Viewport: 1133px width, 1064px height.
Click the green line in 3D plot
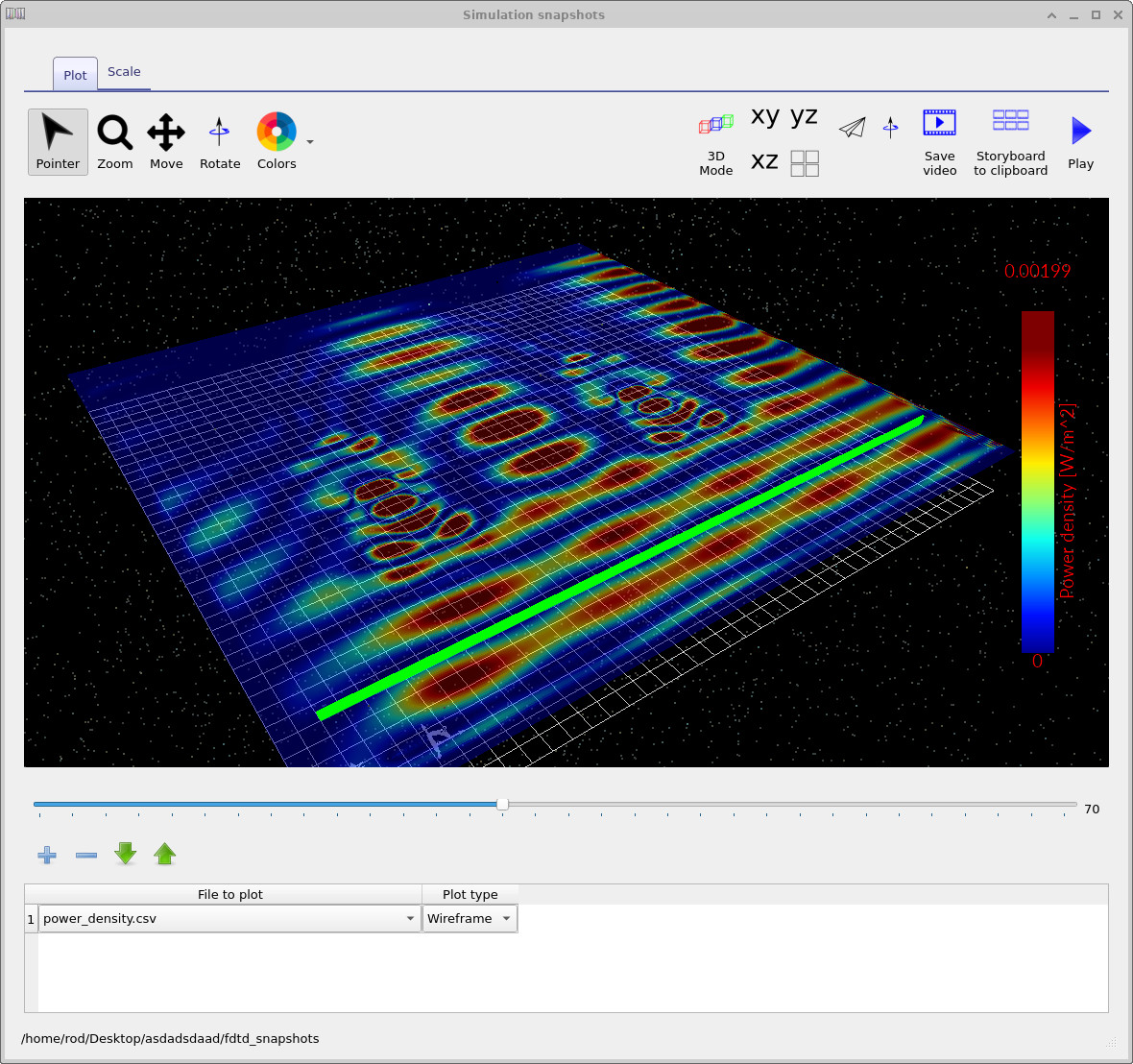(620, 567)
